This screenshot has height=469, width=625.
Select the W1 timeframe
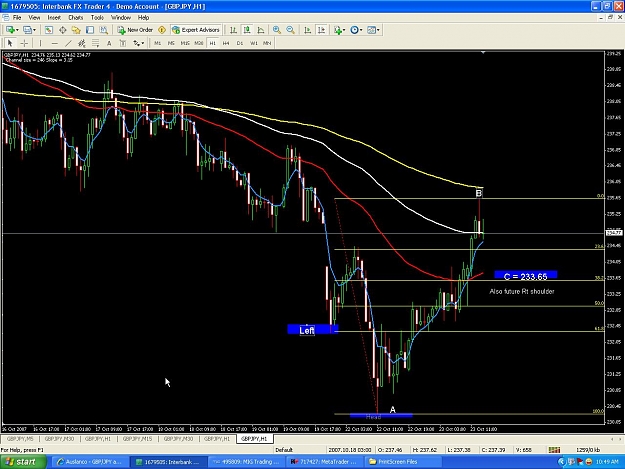coord(254,43)
